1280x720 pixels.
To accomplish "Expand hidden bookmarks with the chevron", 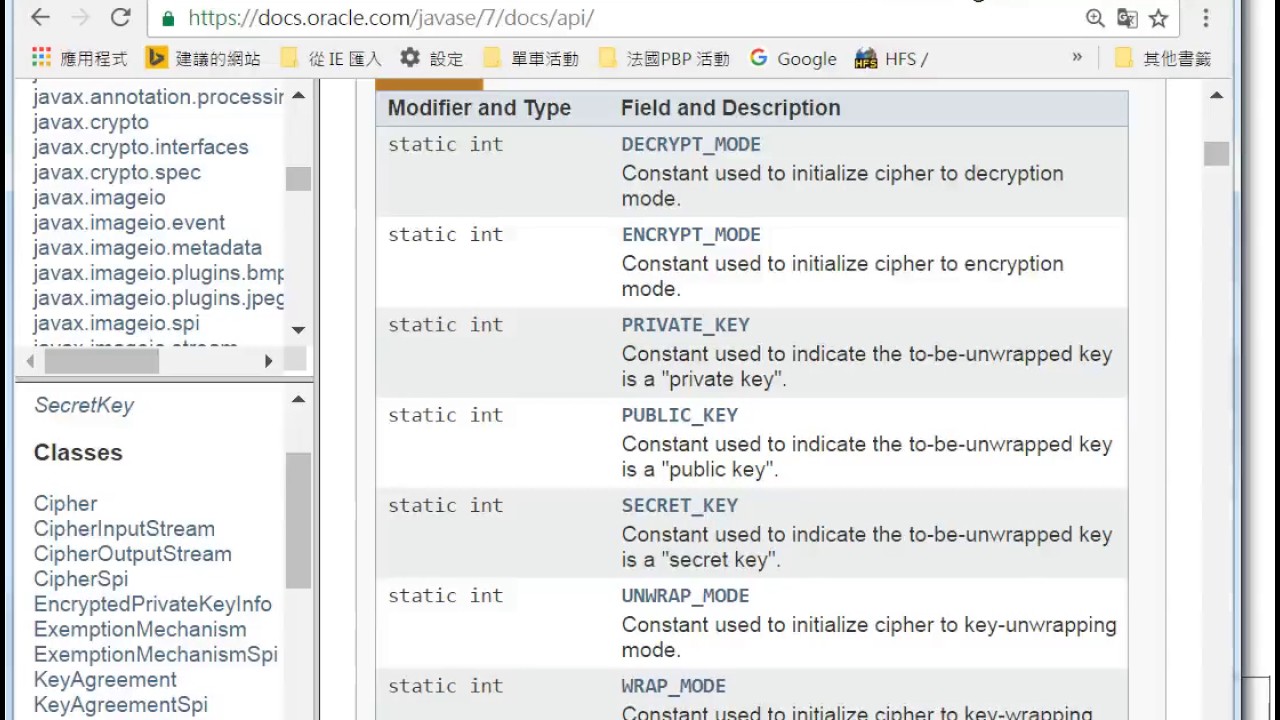I will (x=1077, y=58).
